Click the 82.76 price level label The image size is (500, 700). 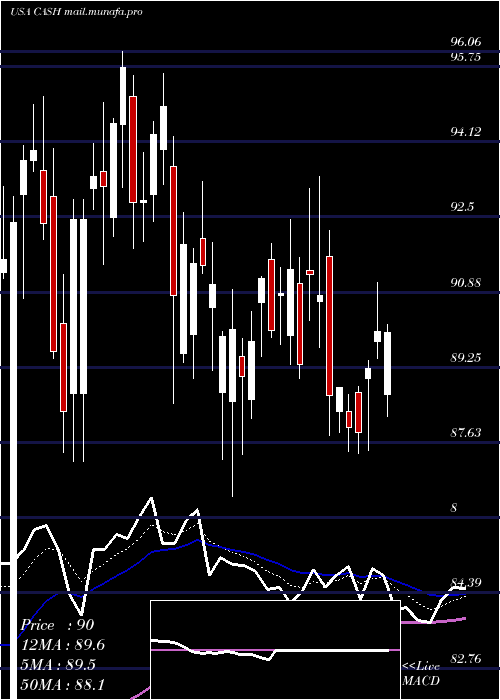466,659
